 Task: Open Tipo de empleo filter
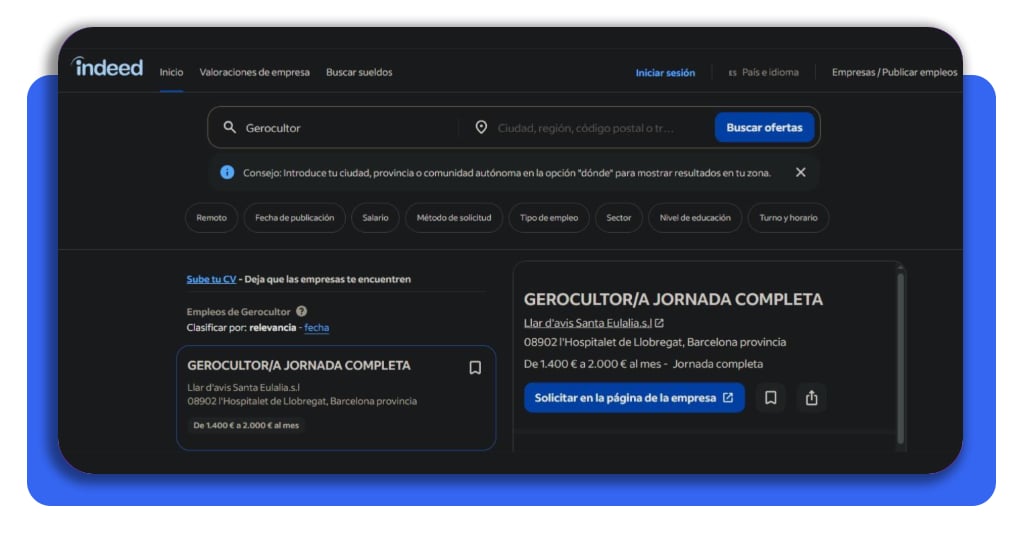(x=549, y=218)
